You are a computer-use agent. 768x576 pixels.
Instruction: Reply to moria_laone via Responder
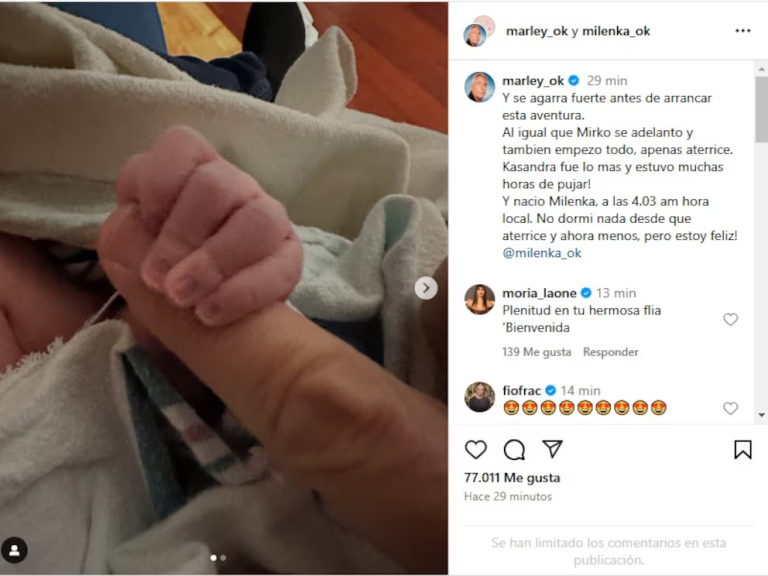pos(610,352)
